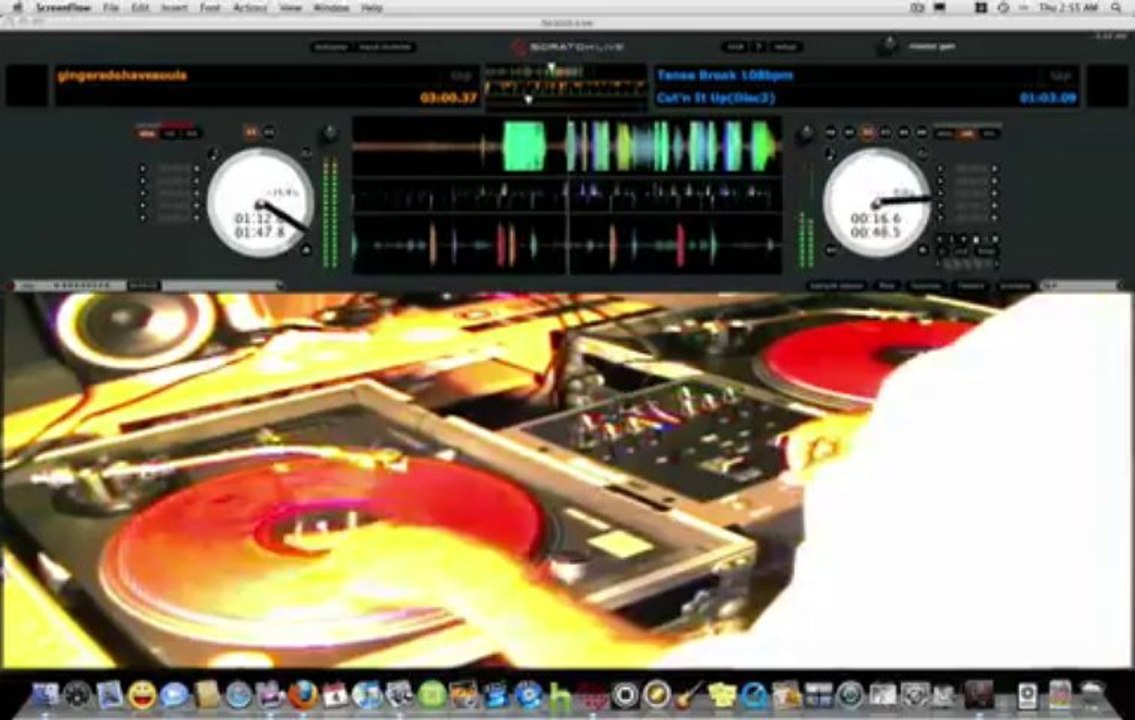1135x720 pixels.
Task: Open Firefox from the Dock
Action: tap(303, 695)
